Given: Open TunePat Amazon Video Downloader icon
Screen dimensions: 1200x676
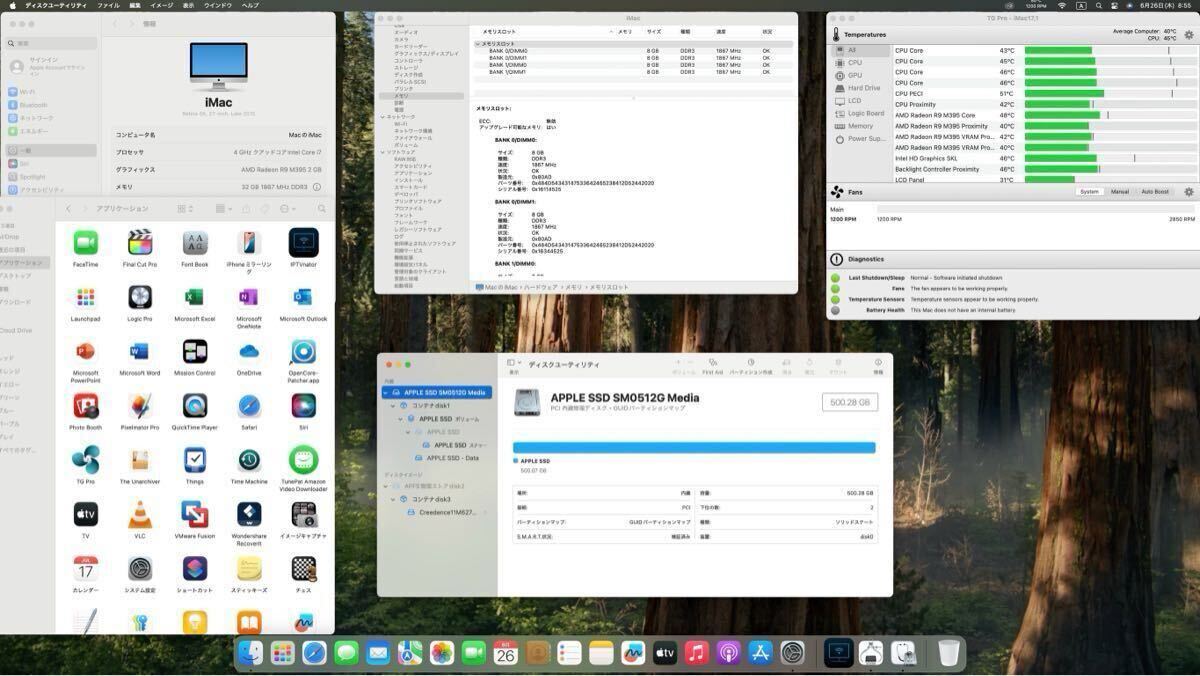Looking at the screenshot, I should (303, 460).
